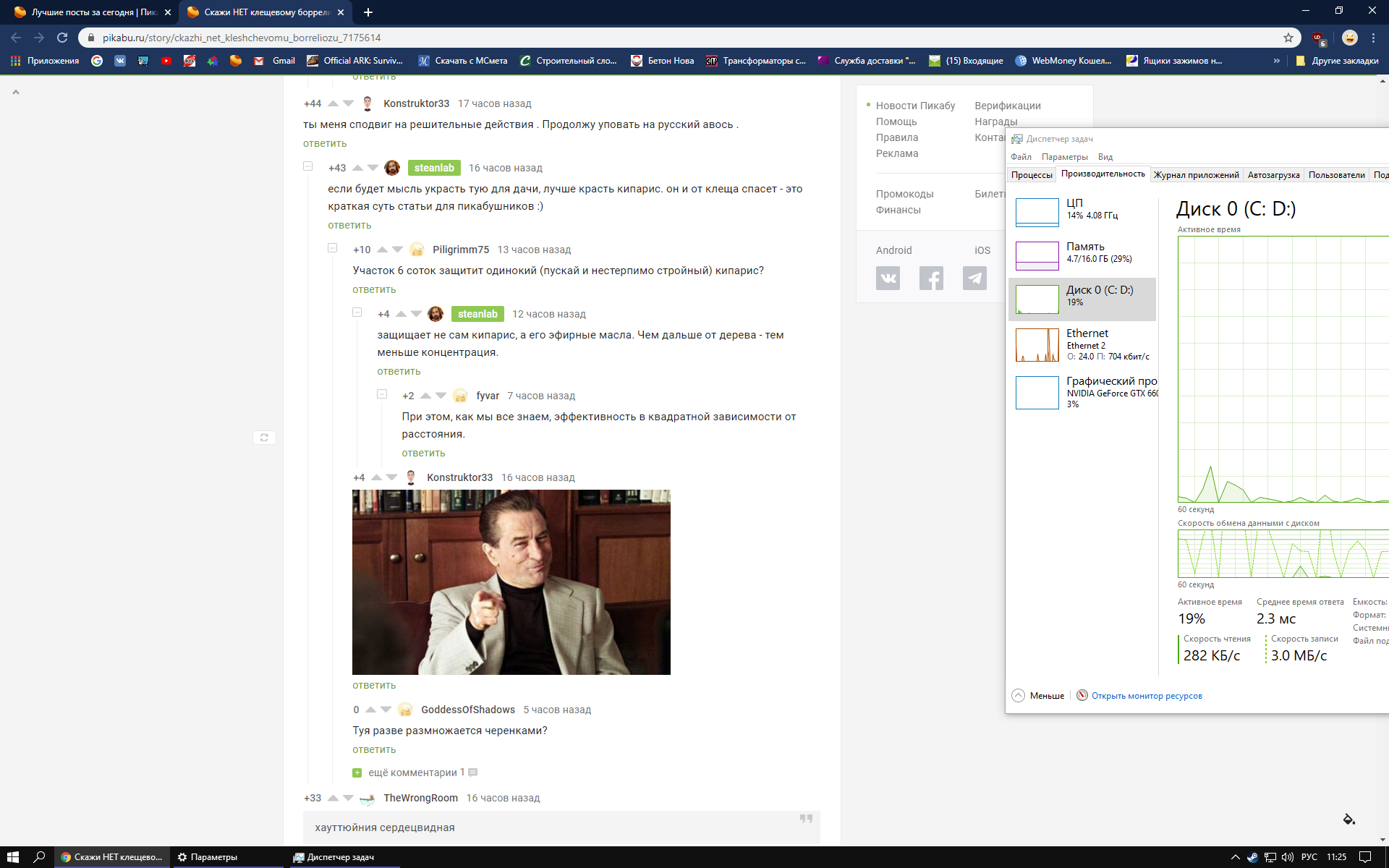Open 'Открыть монитор ресурсов' link
Screen dimensions: 1389x868
pyautogui.click(x=1147, y=696)
